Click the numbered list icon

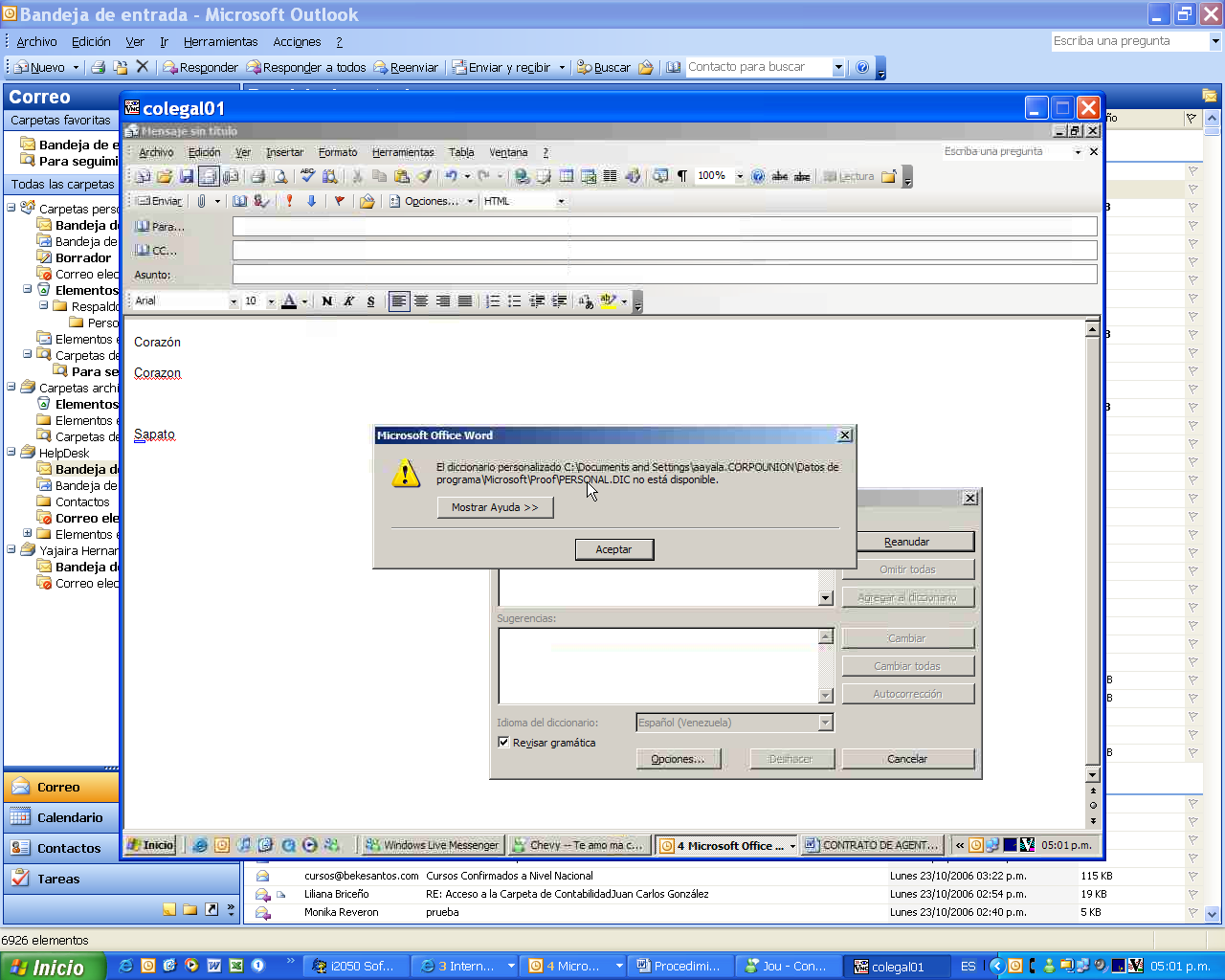point(493,301)
